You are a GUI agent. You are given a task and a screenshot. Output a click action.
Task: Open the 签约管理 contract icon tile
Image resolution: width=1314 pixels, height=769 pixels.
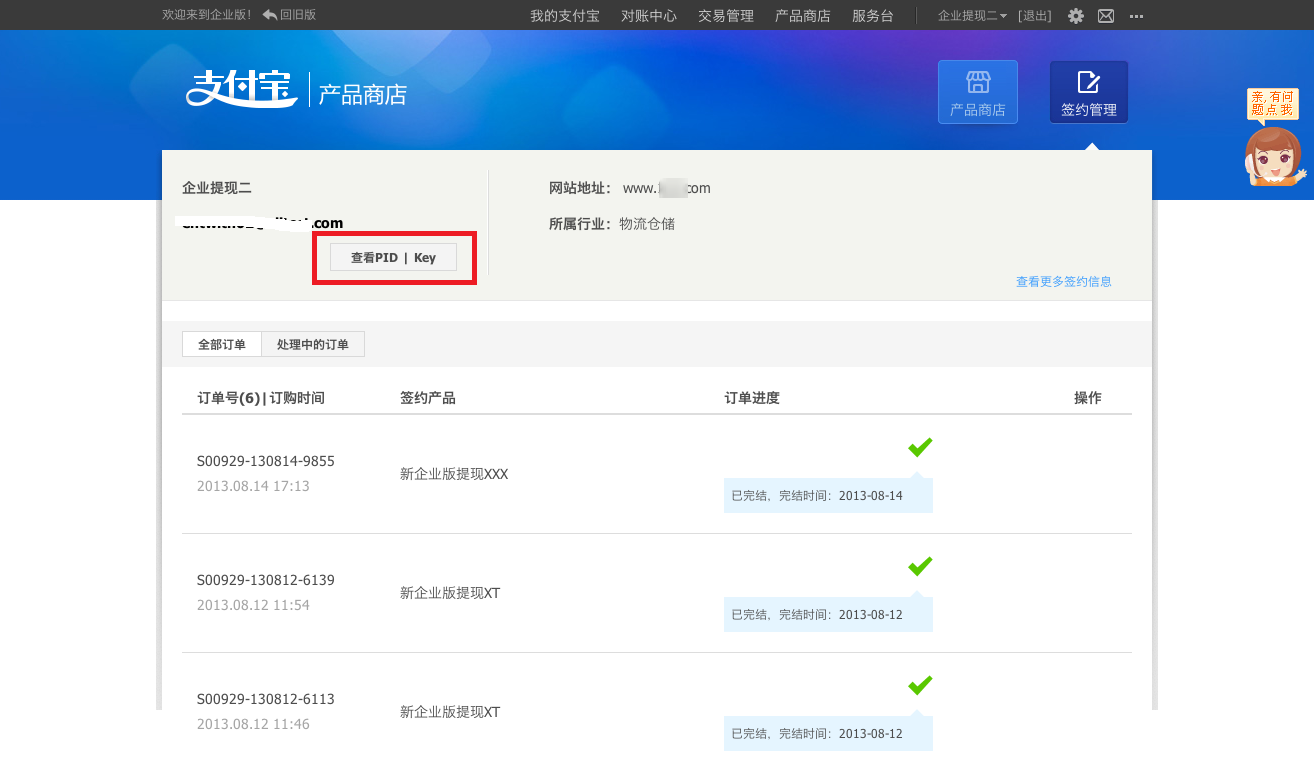(1088, 92)
